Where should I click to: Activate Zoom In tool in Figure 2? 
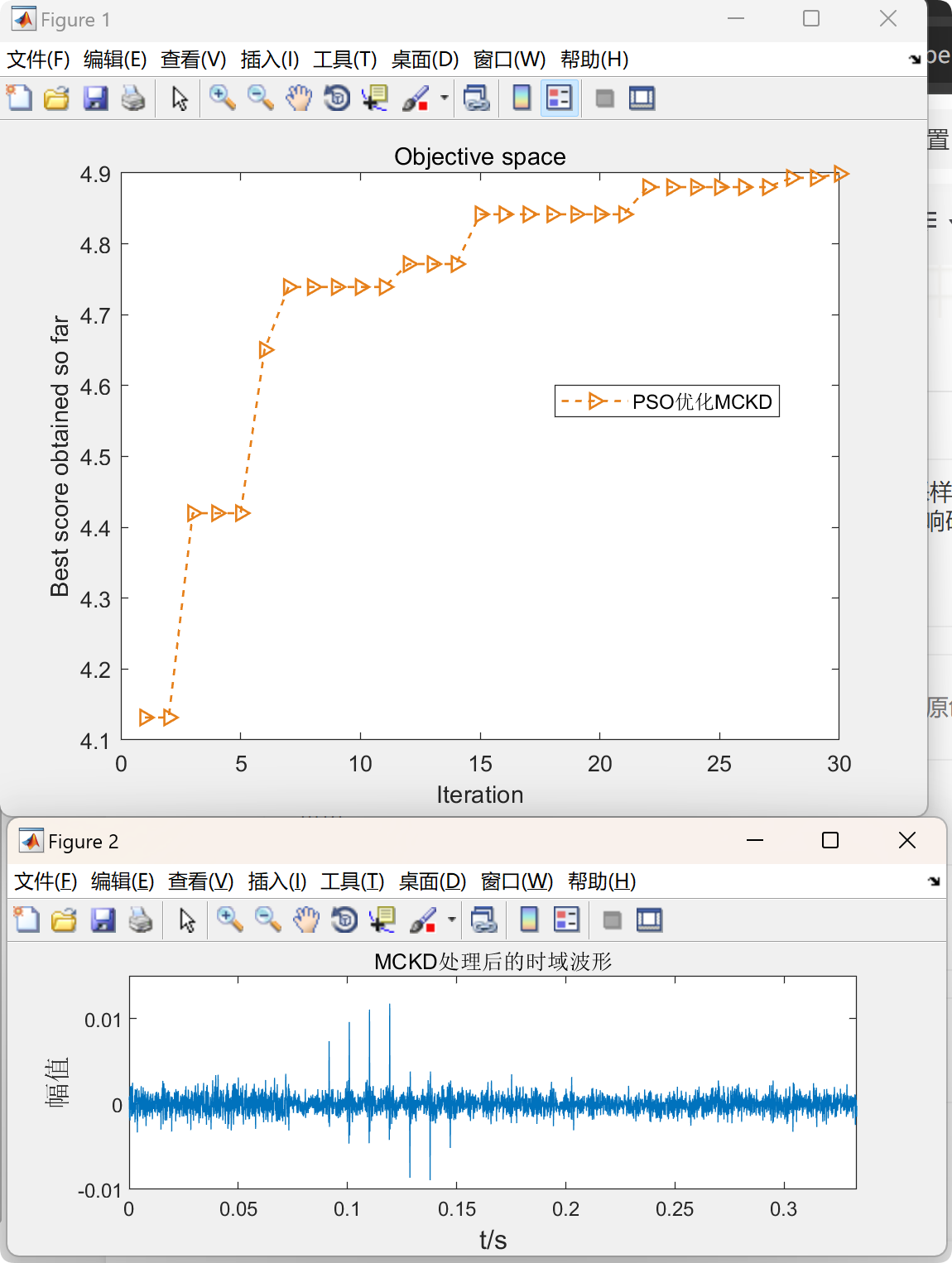(x=229, y=920)
